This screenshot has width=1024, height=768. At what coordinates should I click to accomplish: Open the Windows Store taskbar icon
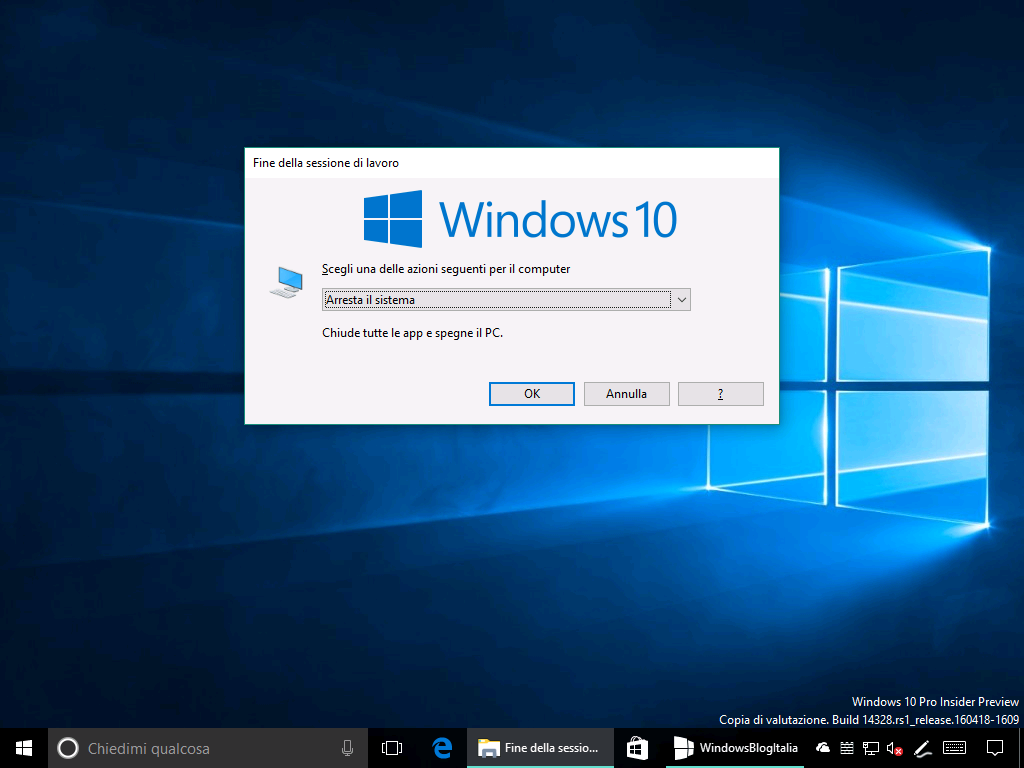coord(637,748)
